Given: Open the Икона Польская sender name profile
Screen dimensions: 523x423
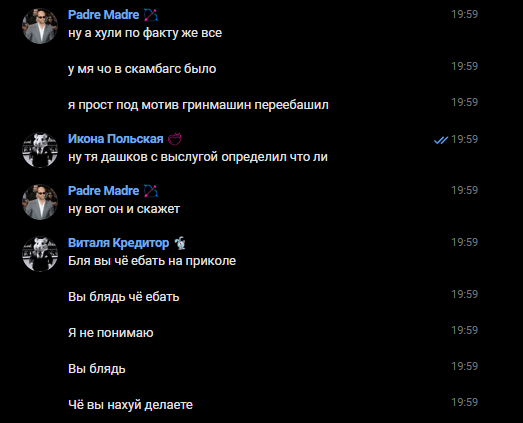Looking at the screenshot, I should [x=116, y=139].
